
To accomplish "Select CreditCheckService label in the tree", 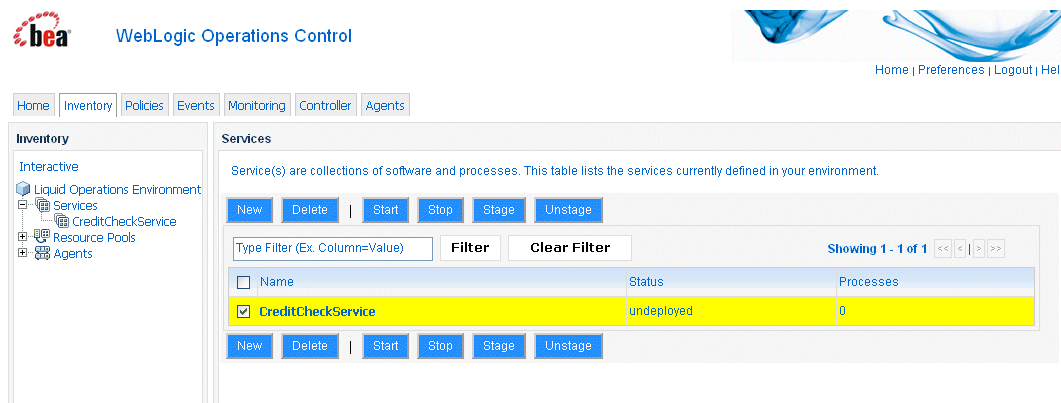I will click(x=125, y=222).
